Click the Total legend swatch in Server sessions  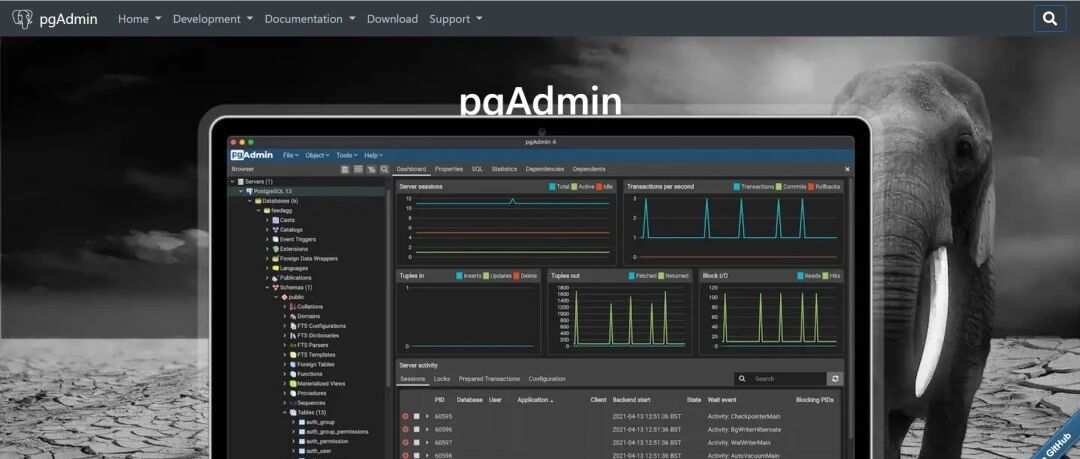[x=552, y=187]
